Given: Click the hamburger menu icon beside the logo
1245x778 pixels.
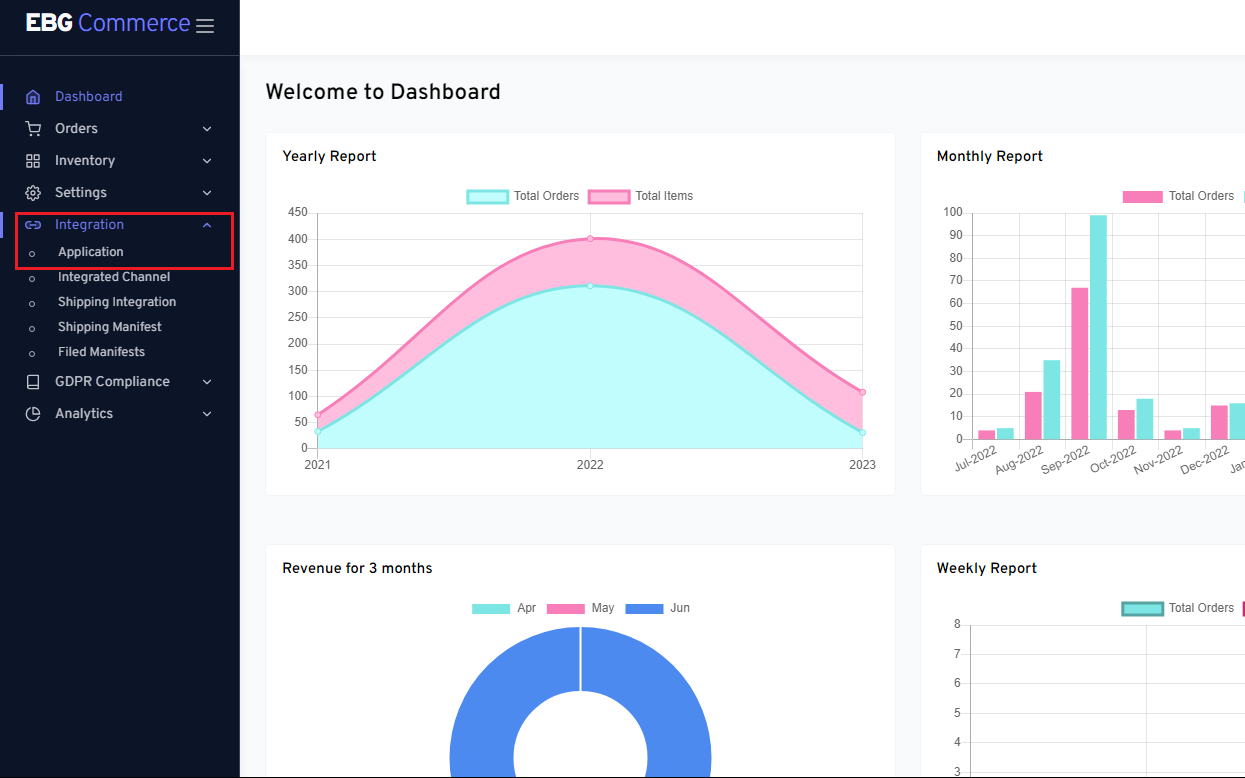Looking at the screenshot, I should coord(205,26).
